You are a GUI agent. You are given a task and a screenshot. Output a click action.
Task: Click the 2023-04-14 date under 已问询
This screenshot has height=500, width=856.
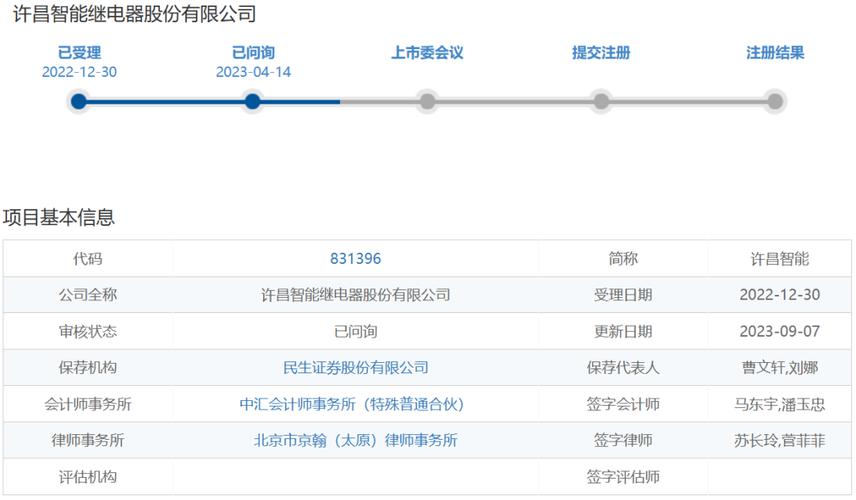253,72
